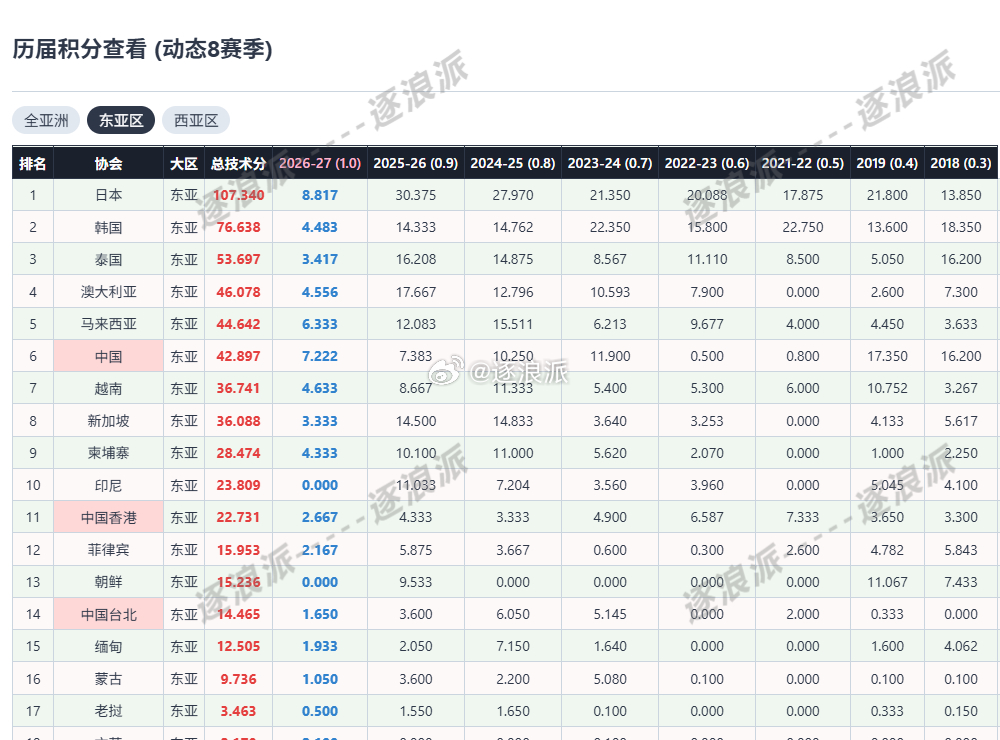This screenshot has width=1000, height=740.
Task: Click Malaysia's 2026-27 value 6.333
Action: tap(320, 324)
